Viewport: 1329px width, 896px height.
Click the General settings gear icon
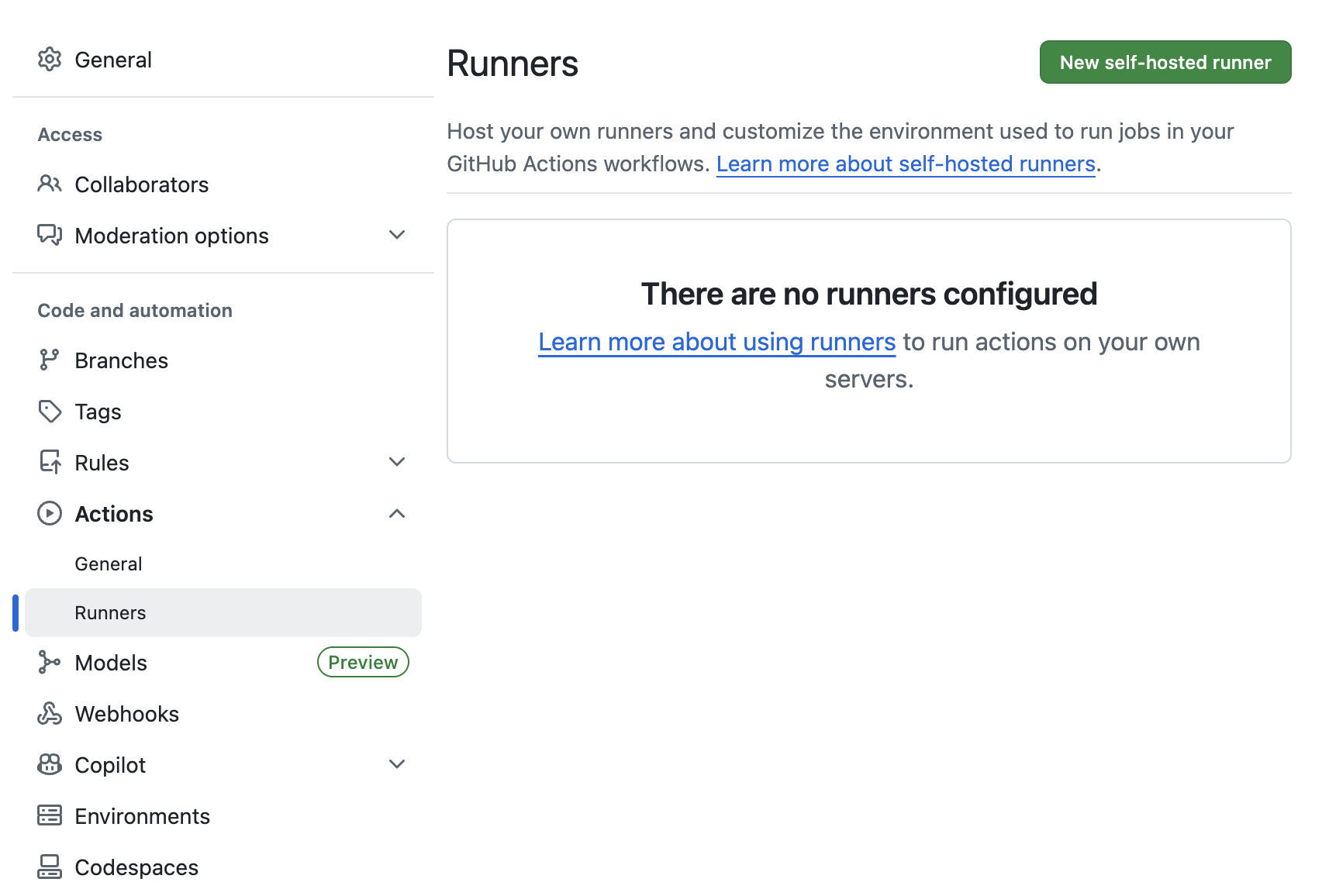(x=50, y=59)
